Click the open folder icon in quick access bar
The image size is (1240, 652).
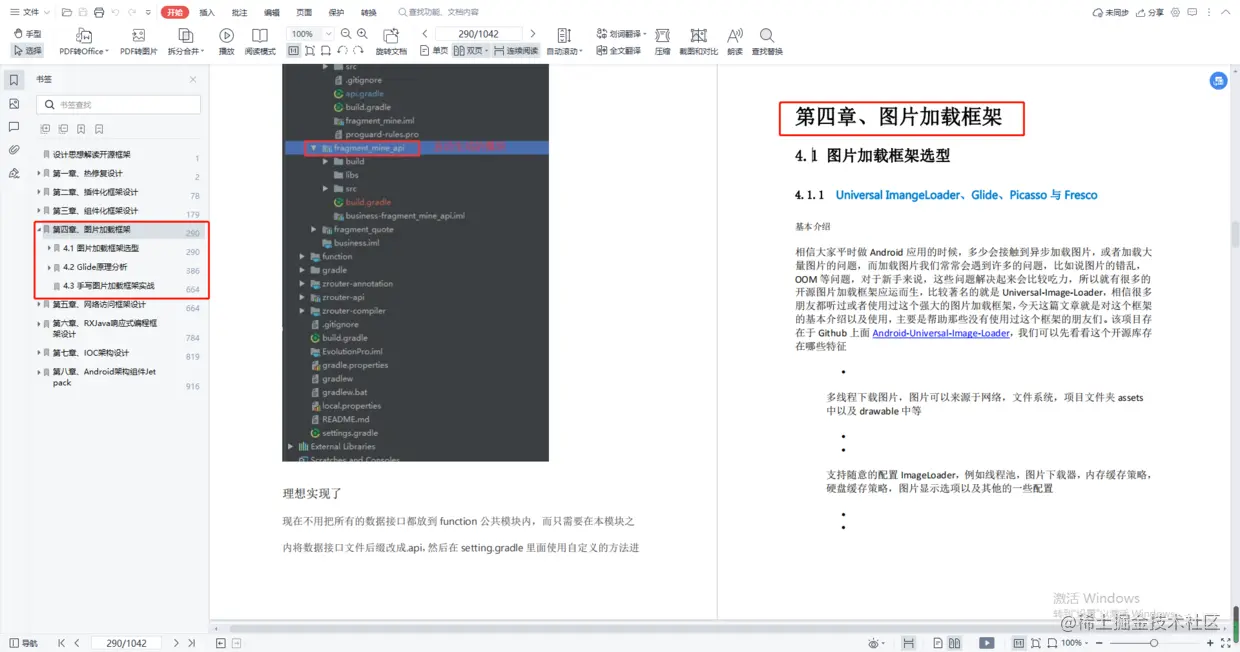pos(66,12)
